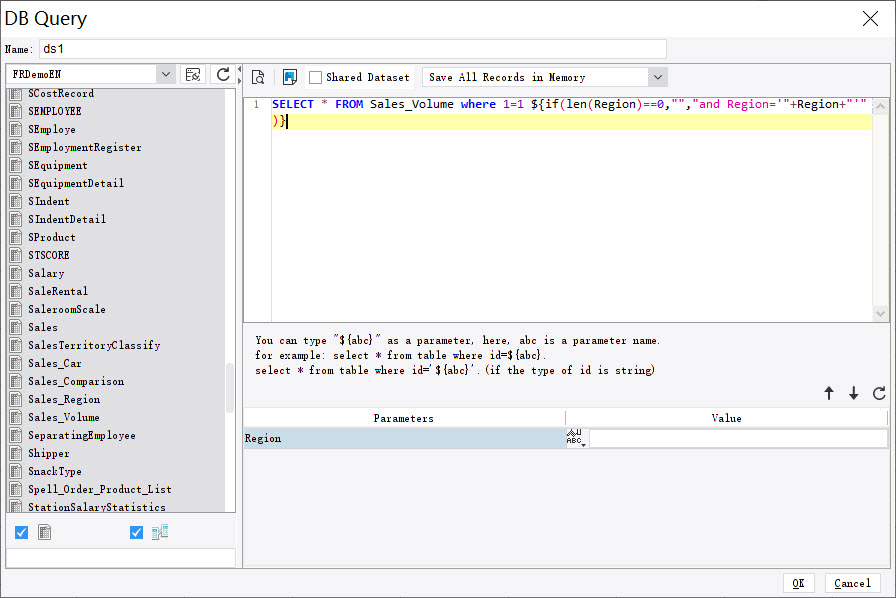Select the SaleRental table
This screenshot has width=896, height=598.
[58, 291]
